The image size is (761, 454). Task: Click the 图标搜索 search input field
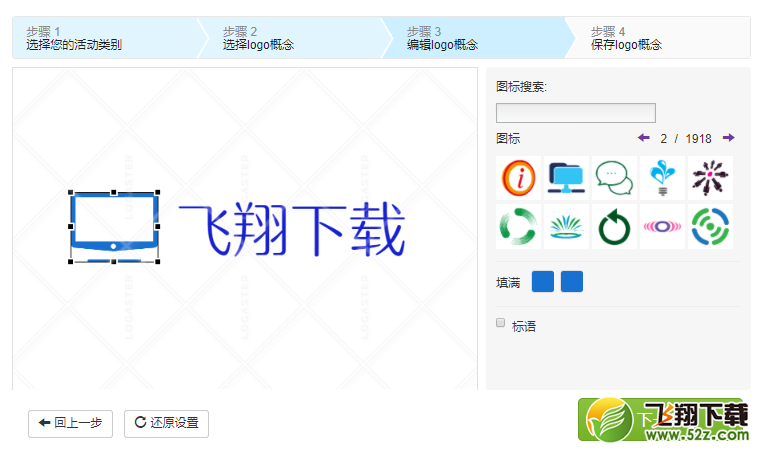(x=576, y=113)
